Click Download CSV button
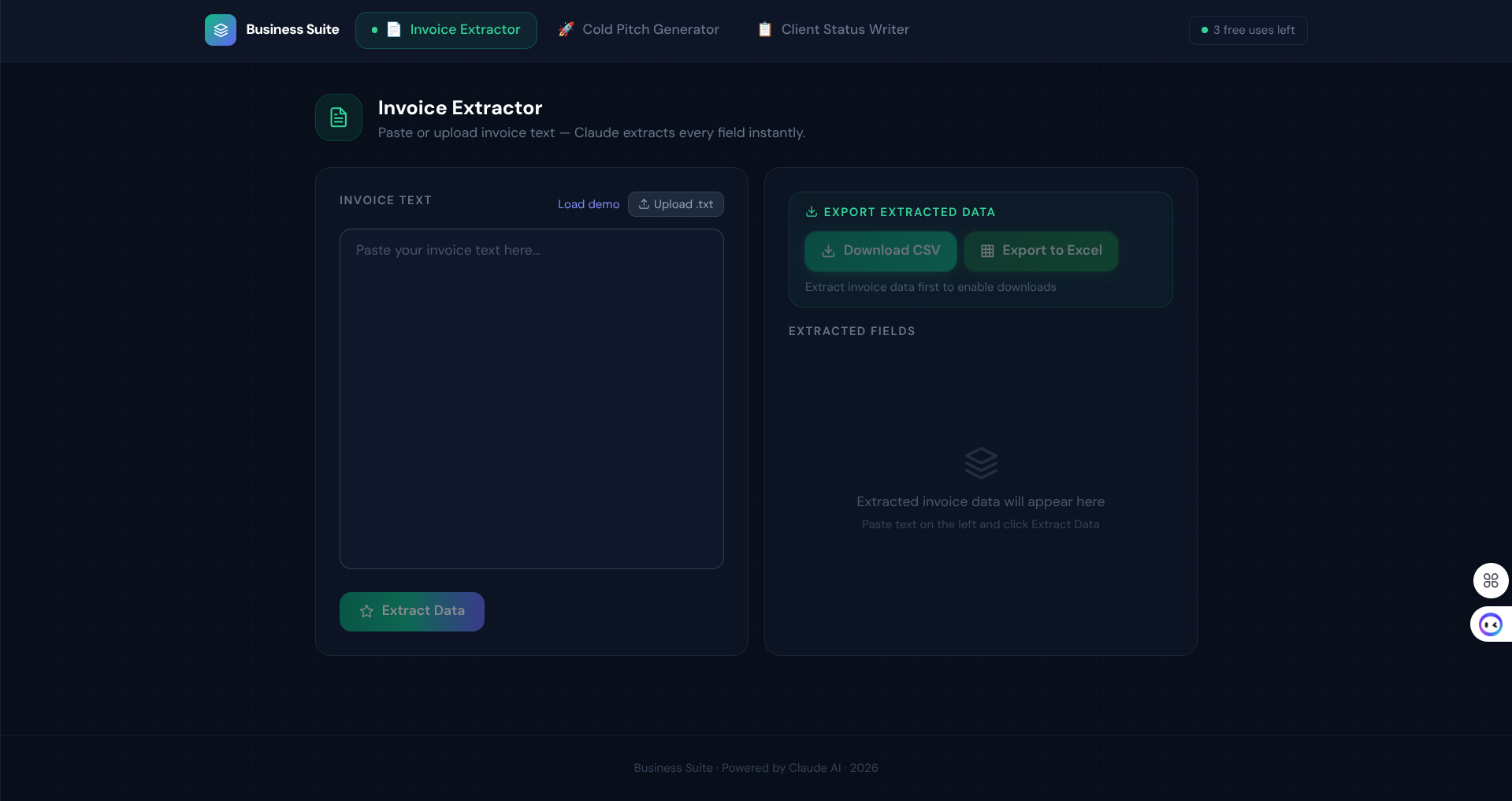1512x801 pixels. point(881,251)
